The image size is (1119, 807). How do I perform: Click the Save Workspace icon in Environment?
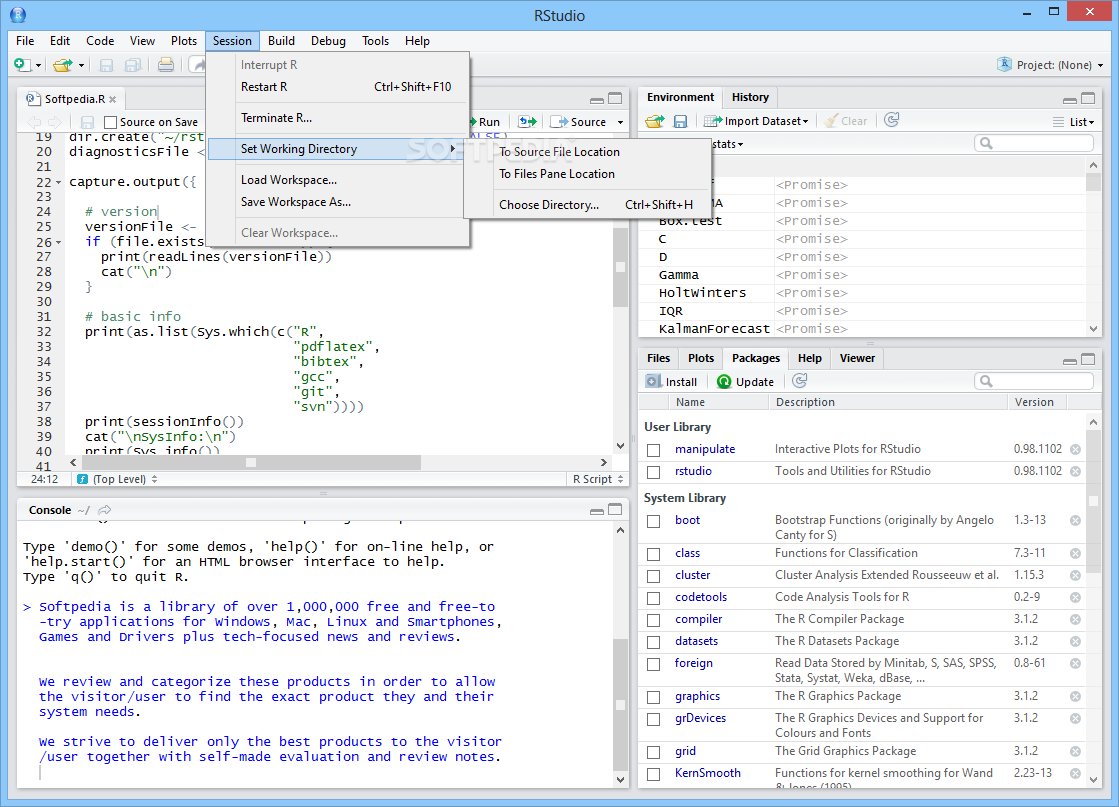click(680, 121)
